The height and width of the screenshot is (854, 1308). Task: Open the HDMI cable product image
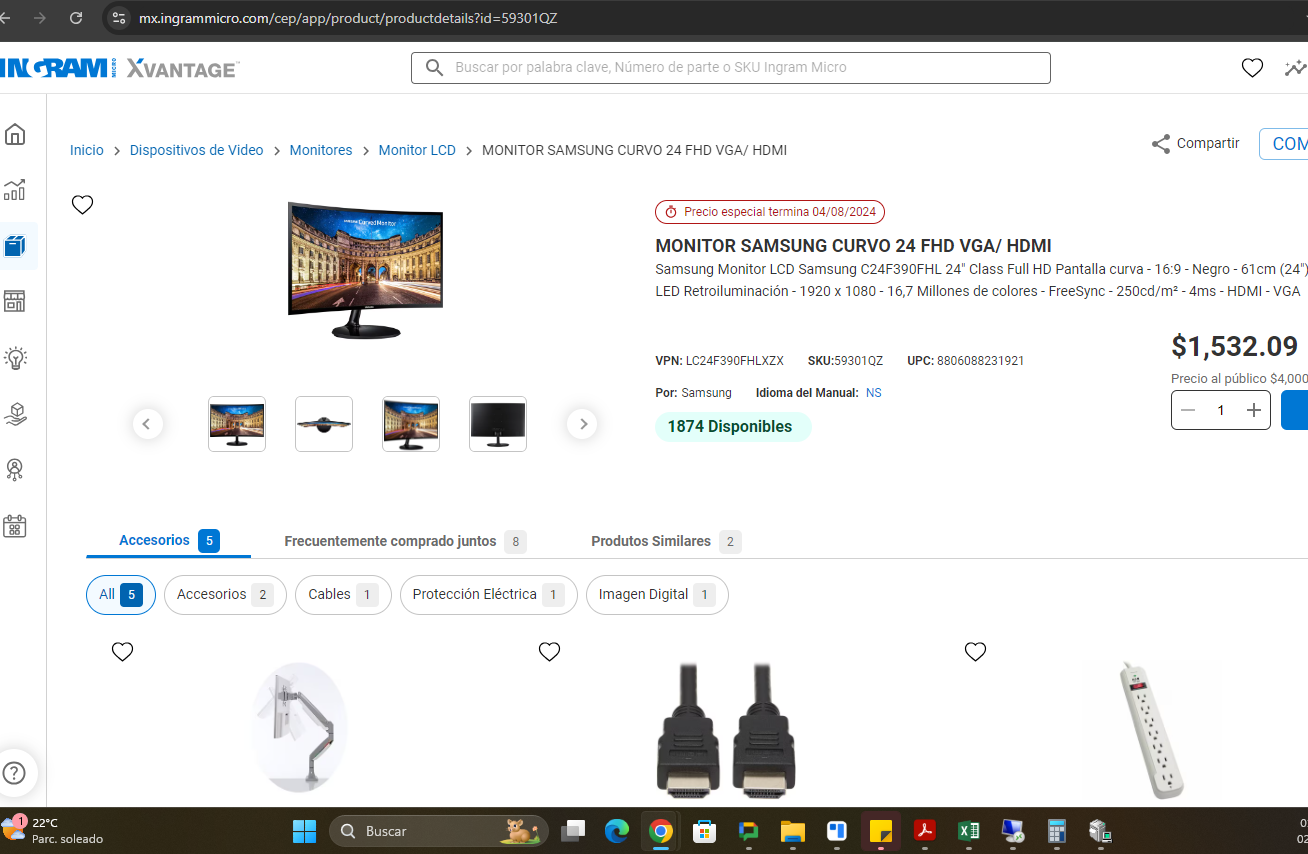point(726,730)
